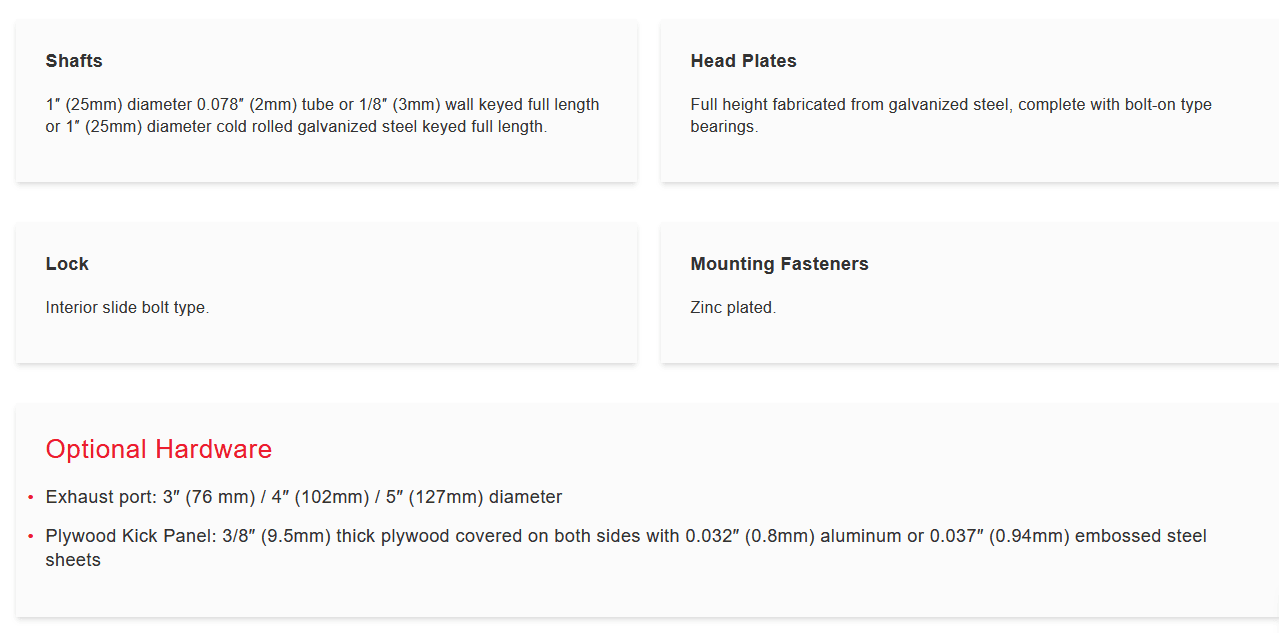The image size is (1279, 633).
Task: Select the Head Plates description text
Action: [x=950, y=116]
